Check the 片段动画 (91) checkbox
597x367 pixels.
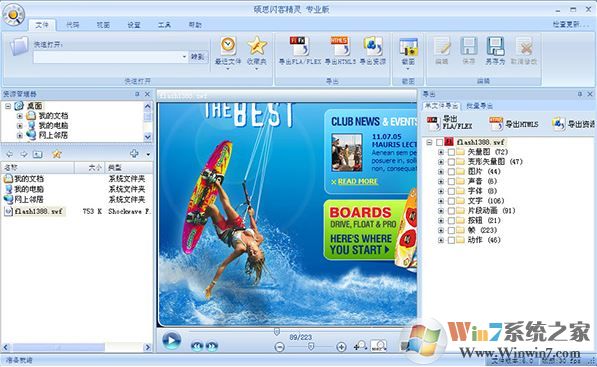[451, 211]
